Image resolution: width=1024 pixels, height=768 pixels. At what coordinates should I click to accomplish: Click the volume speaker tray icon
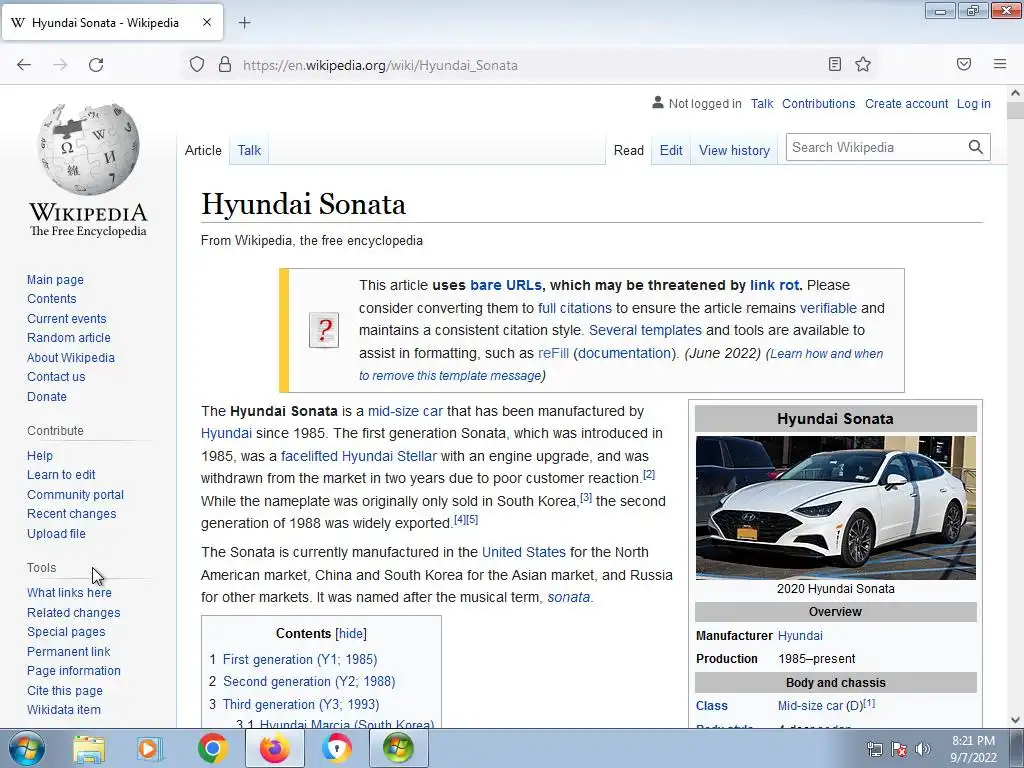[923, 749]
